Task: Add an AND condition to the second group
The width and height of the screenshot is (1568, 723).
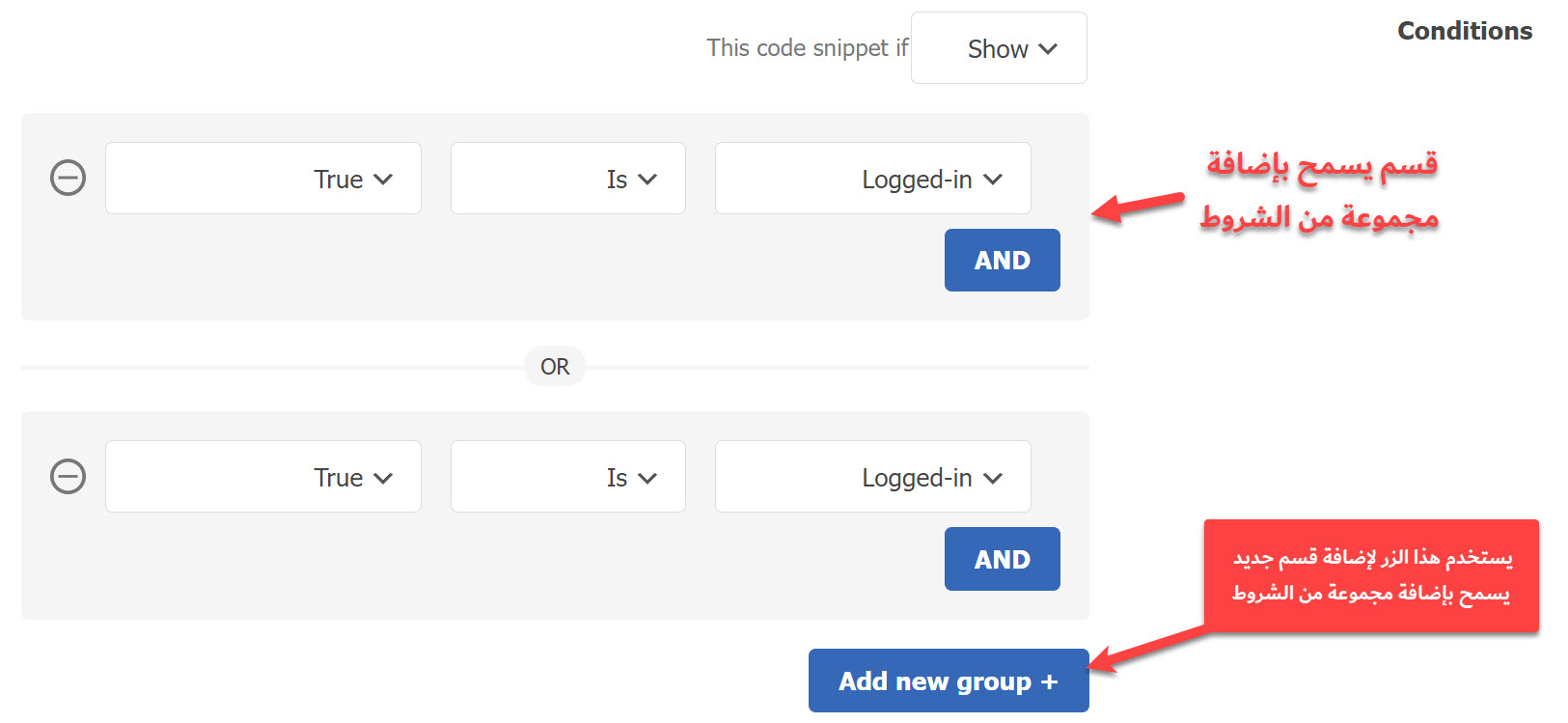Action: pyautogui.click(x=1003, y=559)
